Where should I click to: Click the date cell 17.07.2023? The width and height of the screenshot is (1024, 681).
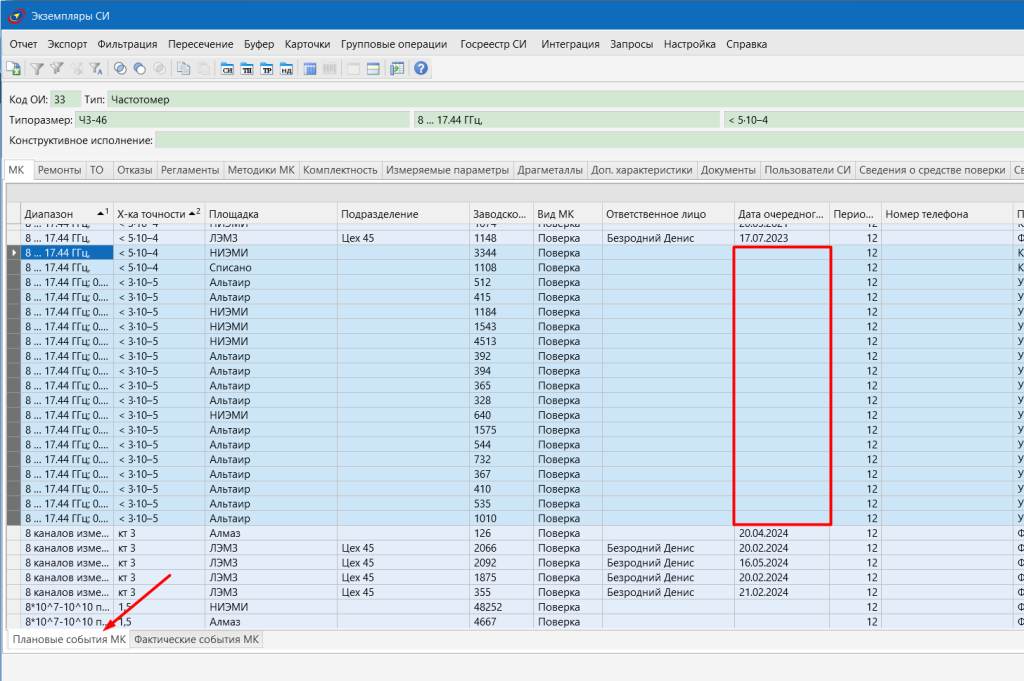782,238
